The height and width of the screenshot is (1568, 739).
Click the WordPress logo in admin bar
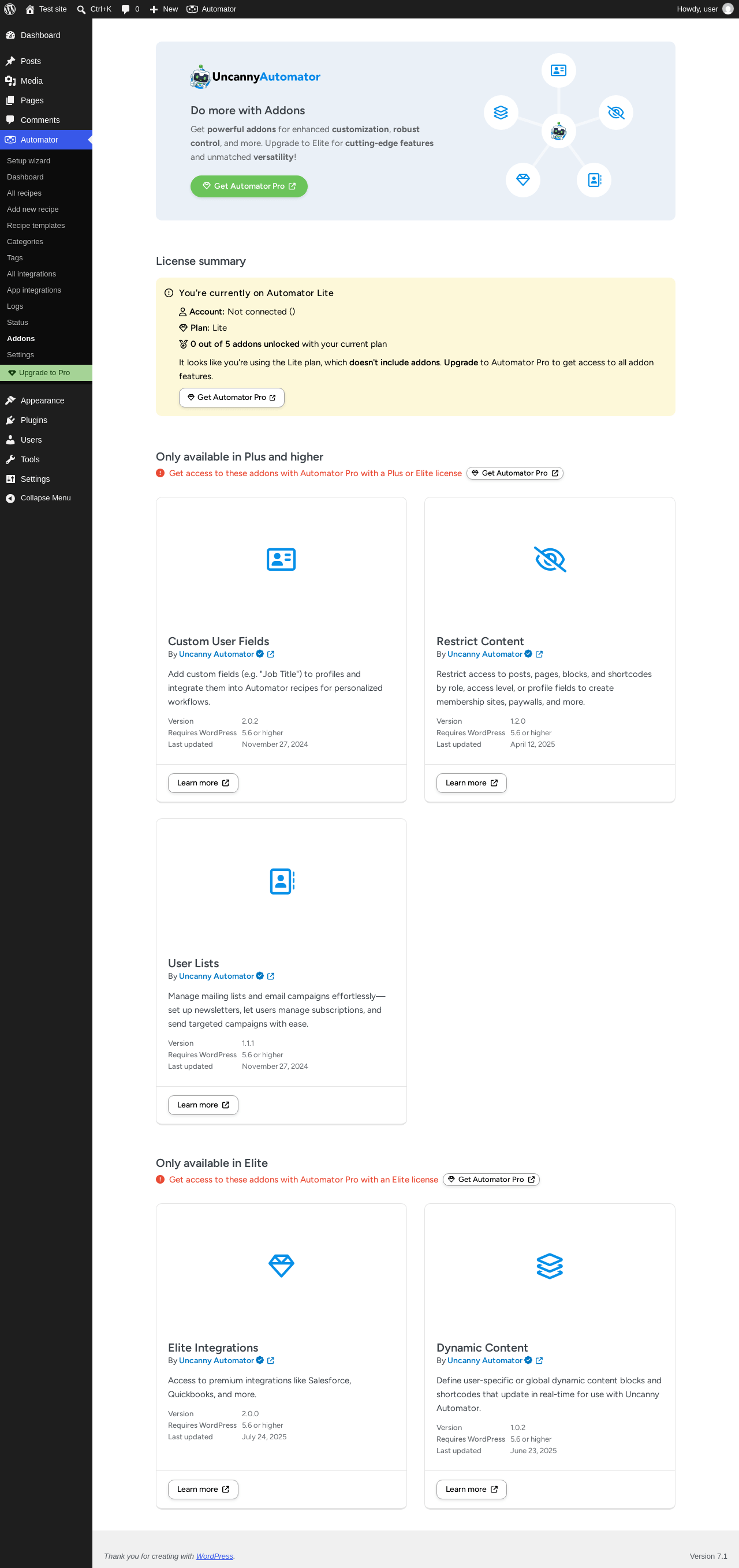(x=10, y=9)
